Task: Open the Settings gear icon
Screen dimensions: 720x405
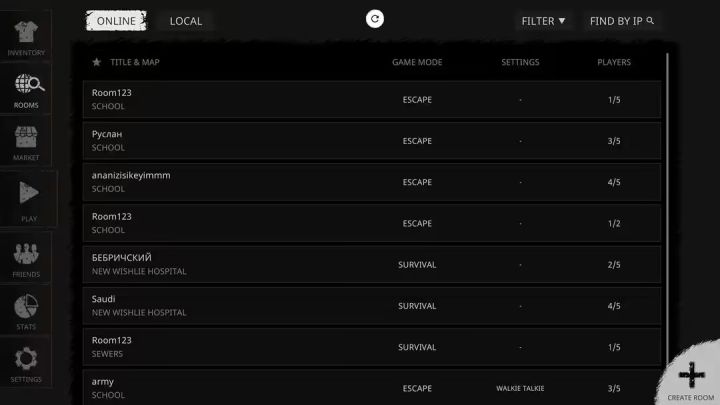Action: 26,359
